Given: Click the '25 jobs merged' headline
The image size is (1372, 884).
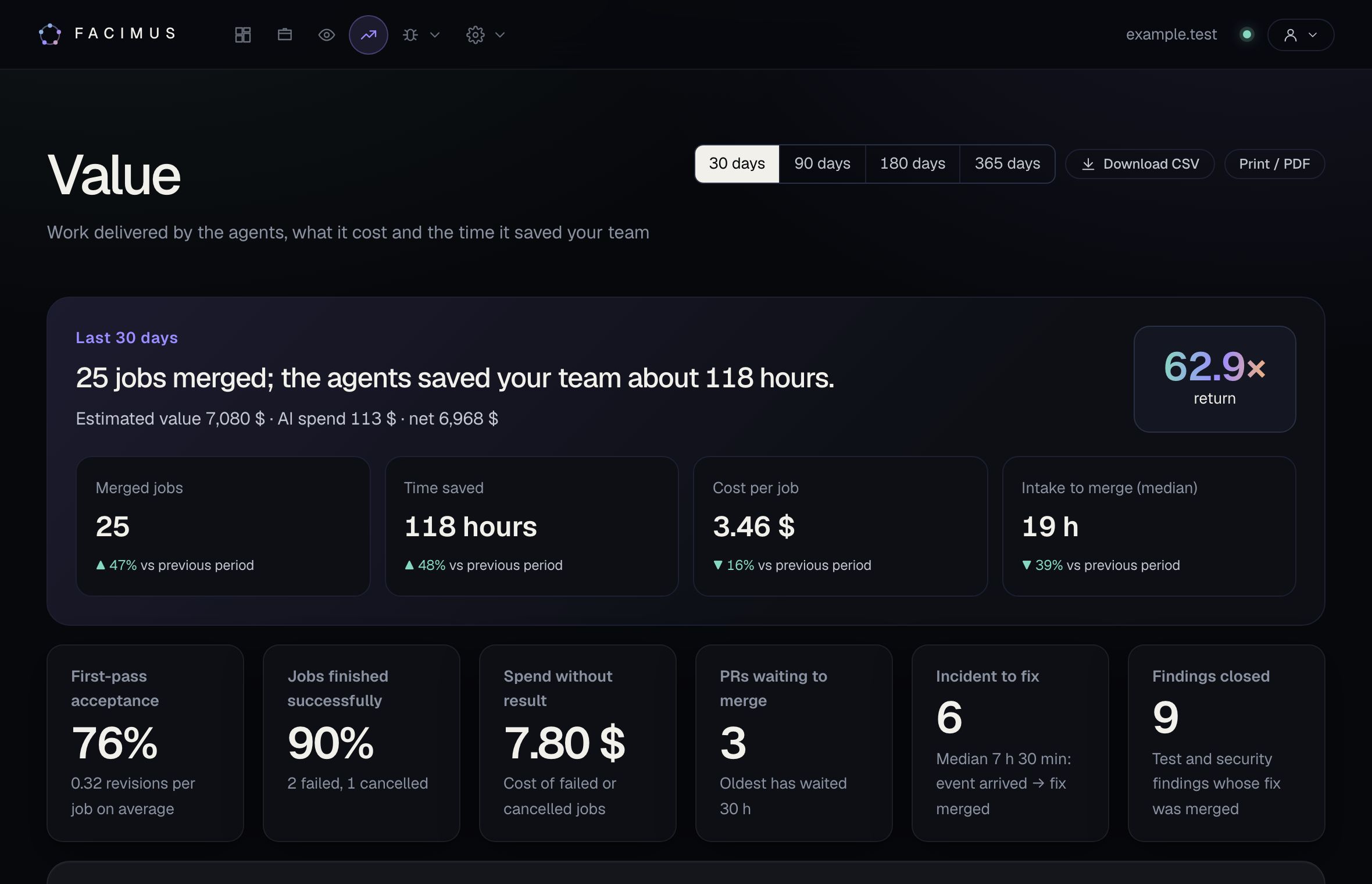Looking at the screenshot, I should (455, 378).
